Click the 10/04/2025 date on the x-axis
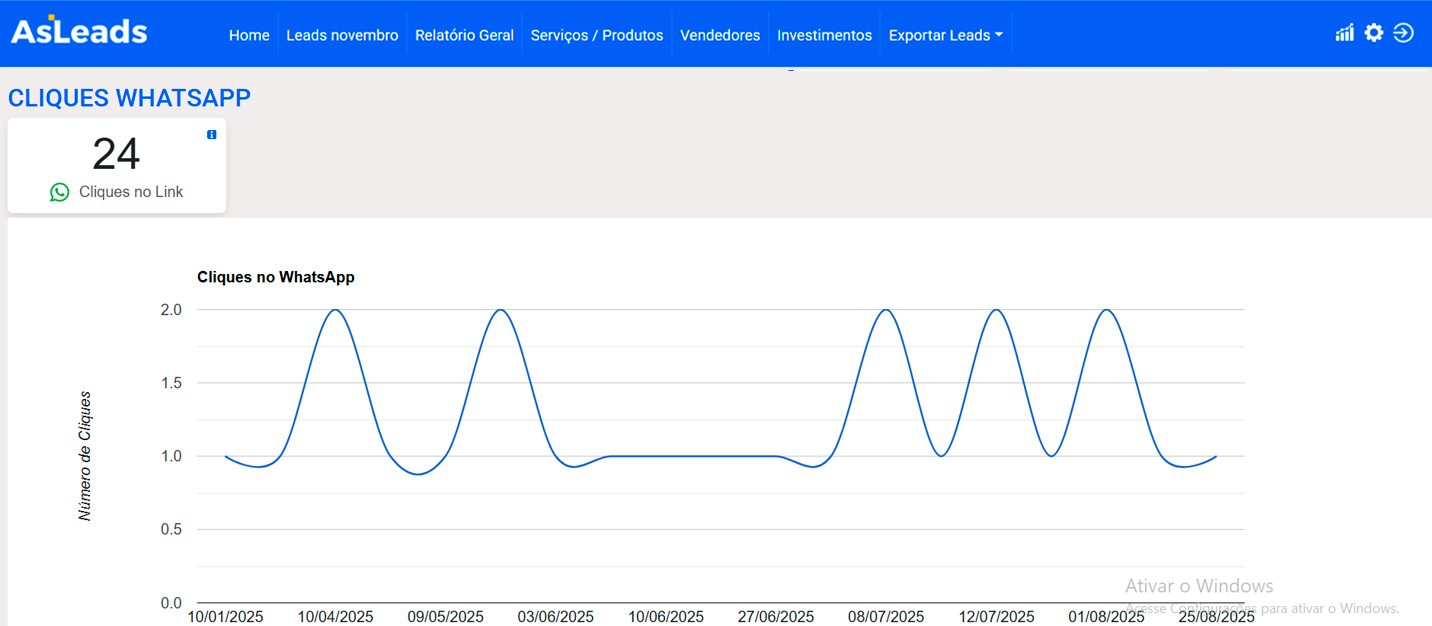Viewport: 1432px width, 626px height. click(335, 617)
